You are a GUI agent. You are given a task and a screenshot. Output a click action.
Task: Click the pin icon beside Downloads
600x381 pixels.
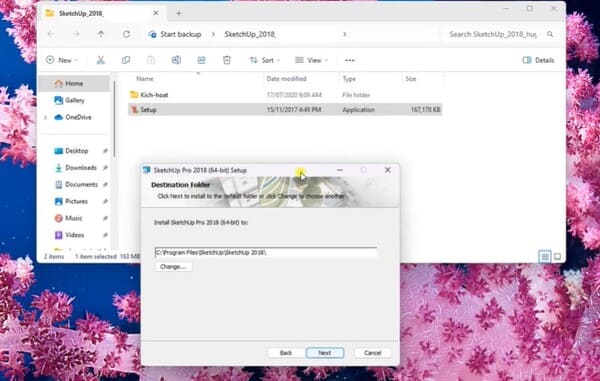(105, 168)
